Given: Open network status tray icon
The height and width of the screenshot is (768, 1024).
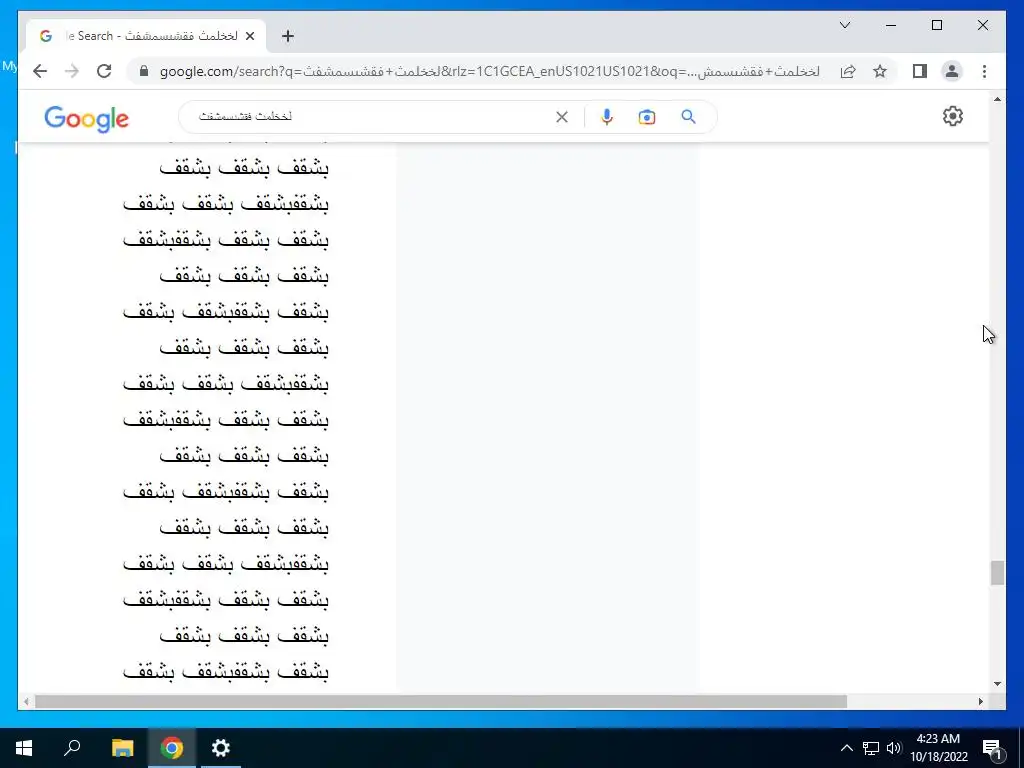Looking at the screenshot, I should (x=871, y=748).
